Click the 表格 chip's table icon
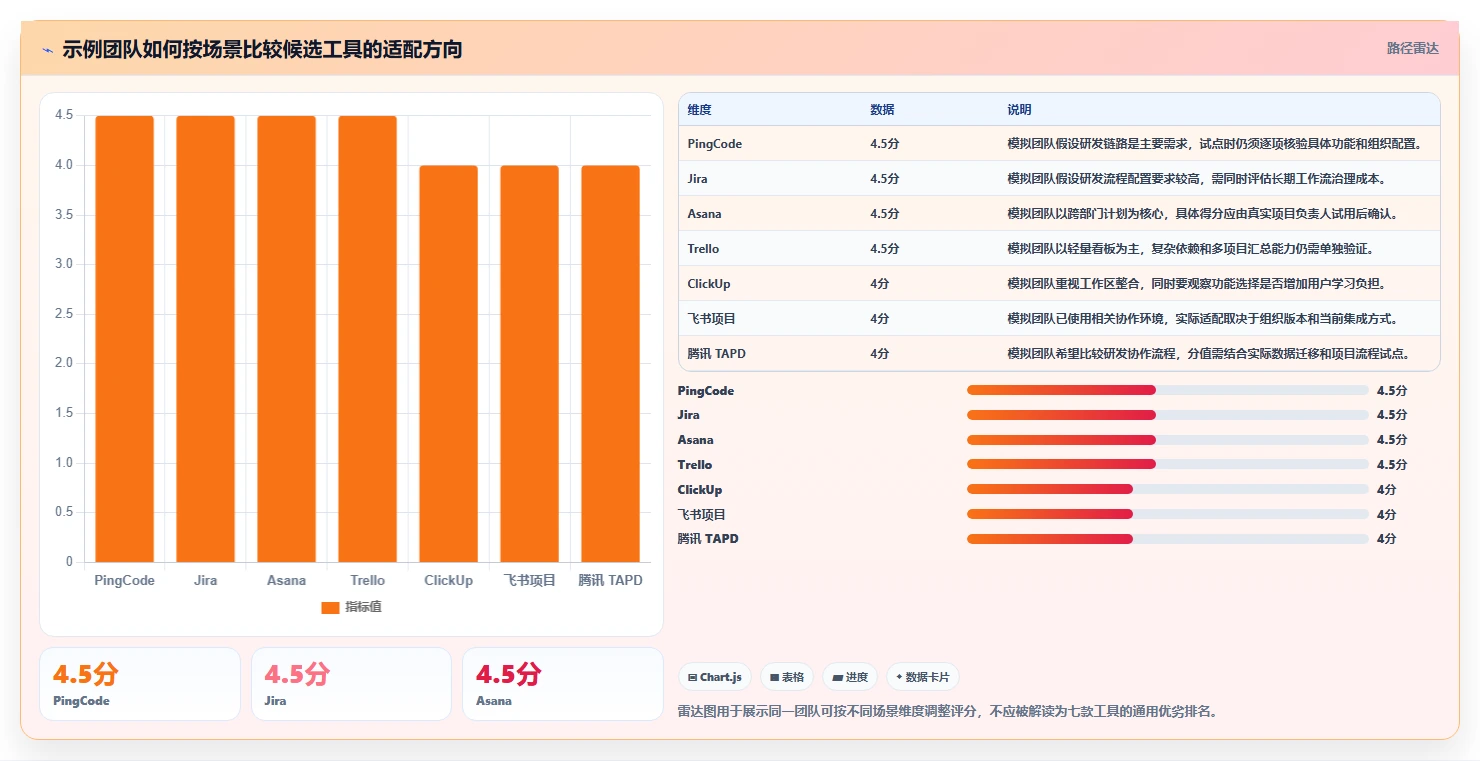The width and height of the screenshot is (1480, 761). [x=774, y=677]
